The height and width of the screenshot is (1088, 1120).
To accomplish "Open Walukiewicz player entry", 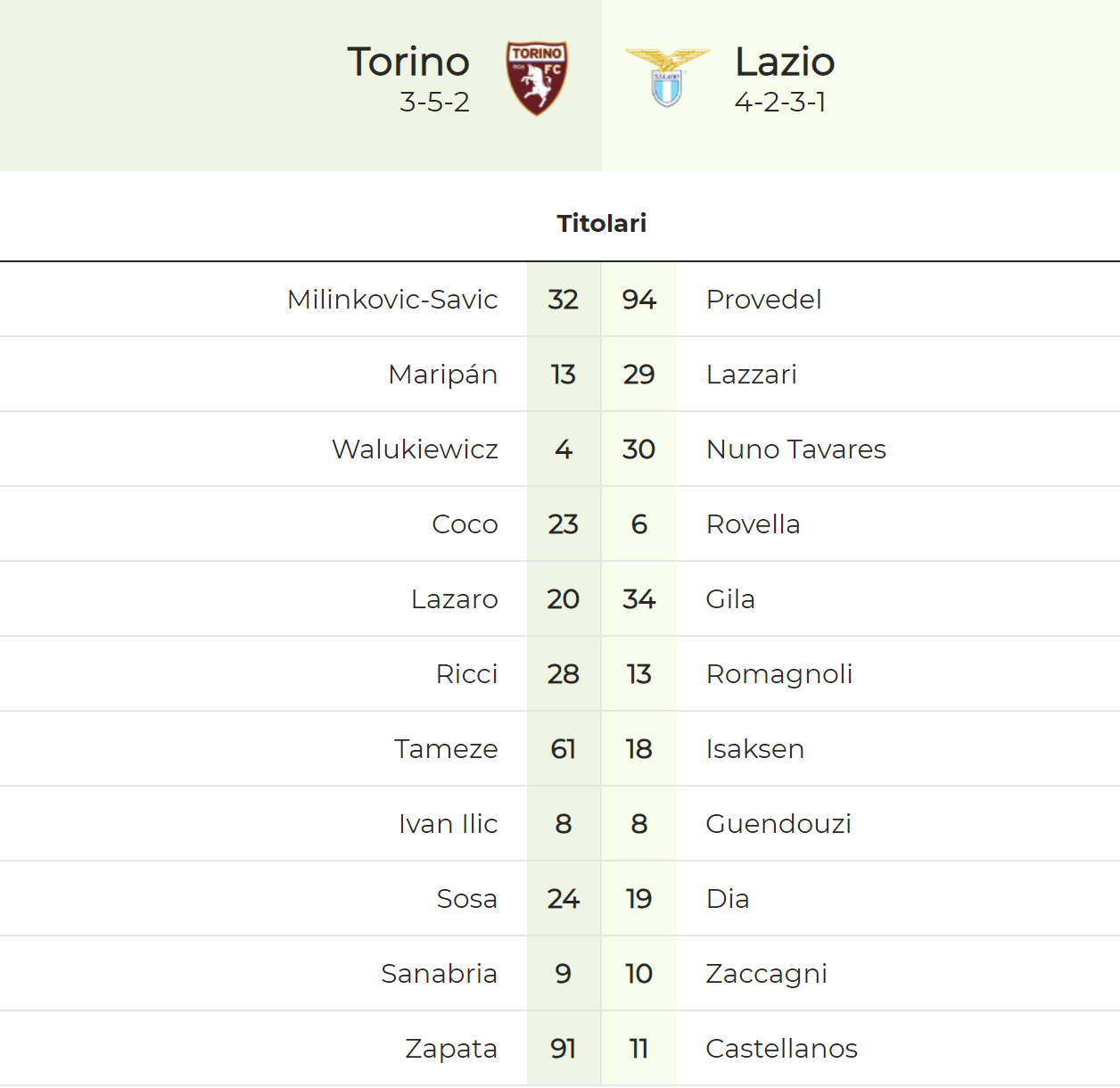I will pyautogui.click(x=415, y=449).
